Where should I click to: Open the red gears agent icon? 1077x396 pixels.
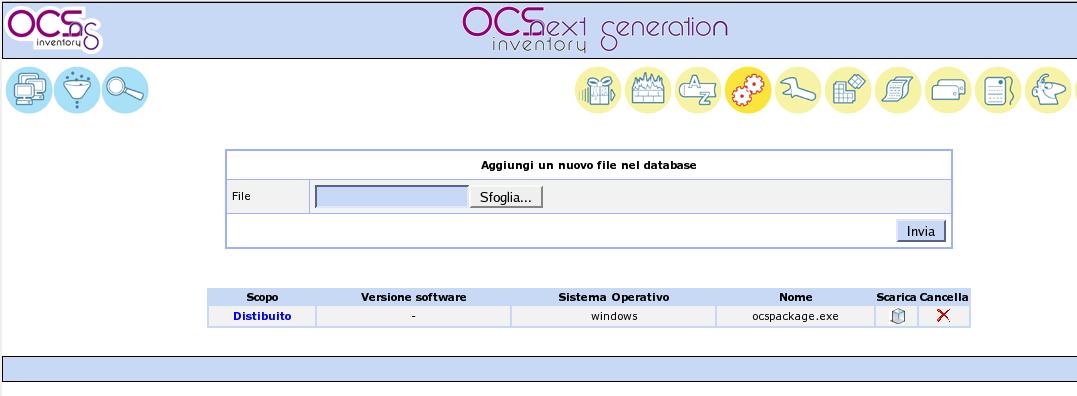748,90
